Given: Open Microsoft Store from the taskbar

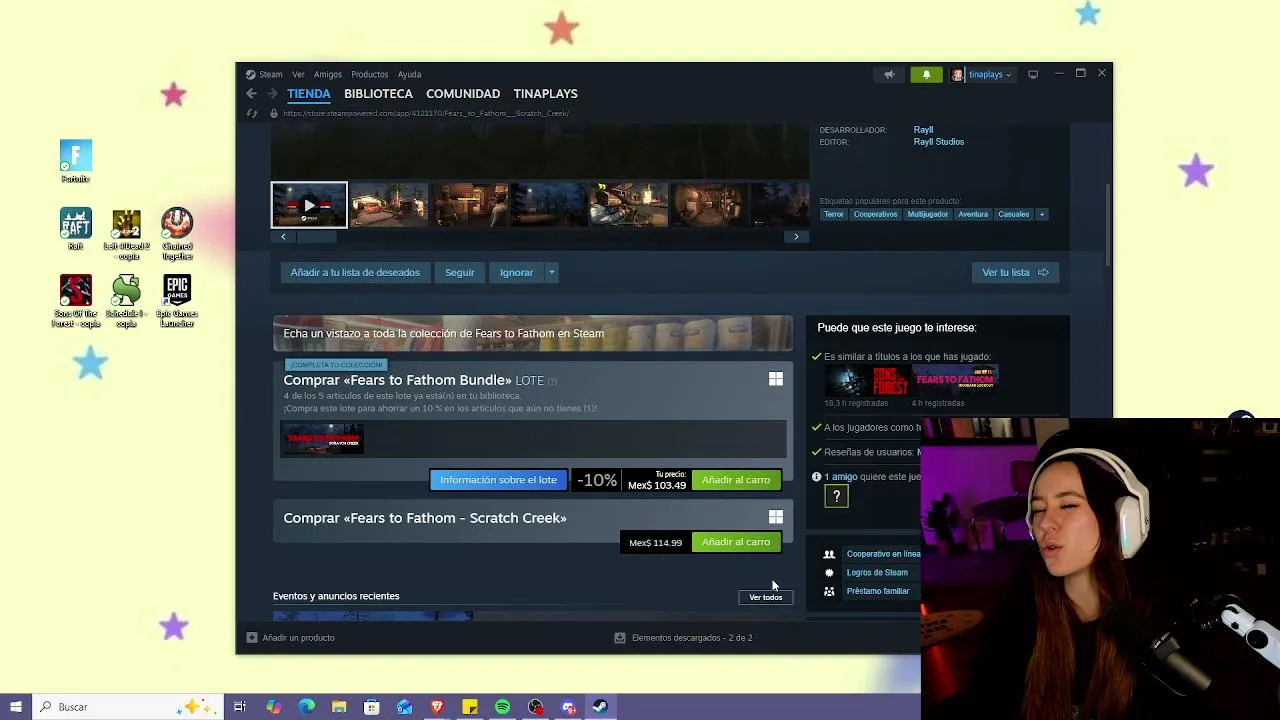Looking at the screenshot, I should pyautogui.click(x=372, y=707).
